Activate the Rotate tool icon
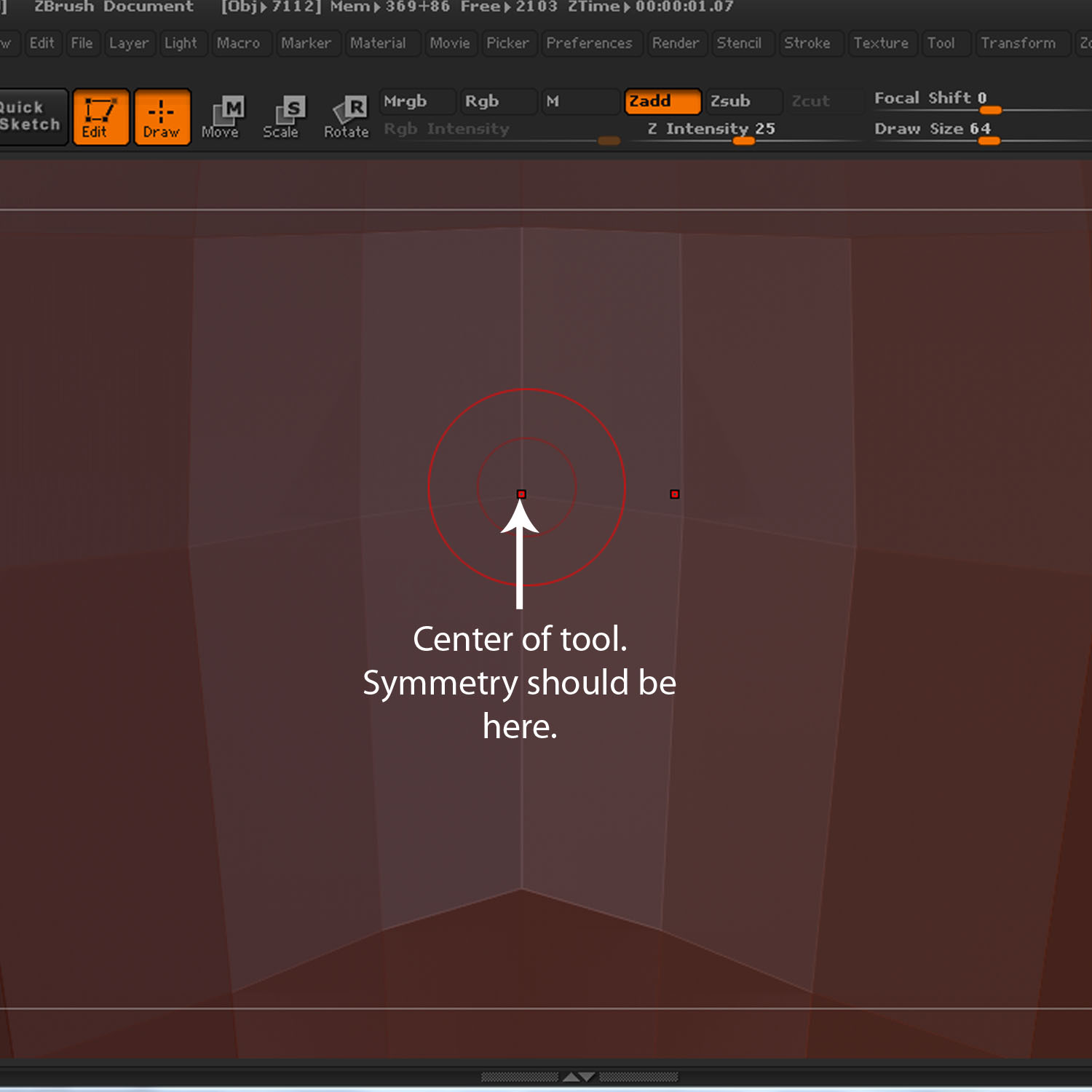Image resolution: width=1092 pixels, height=1092 pixels. pyautogui.click(x=346, y=116)
